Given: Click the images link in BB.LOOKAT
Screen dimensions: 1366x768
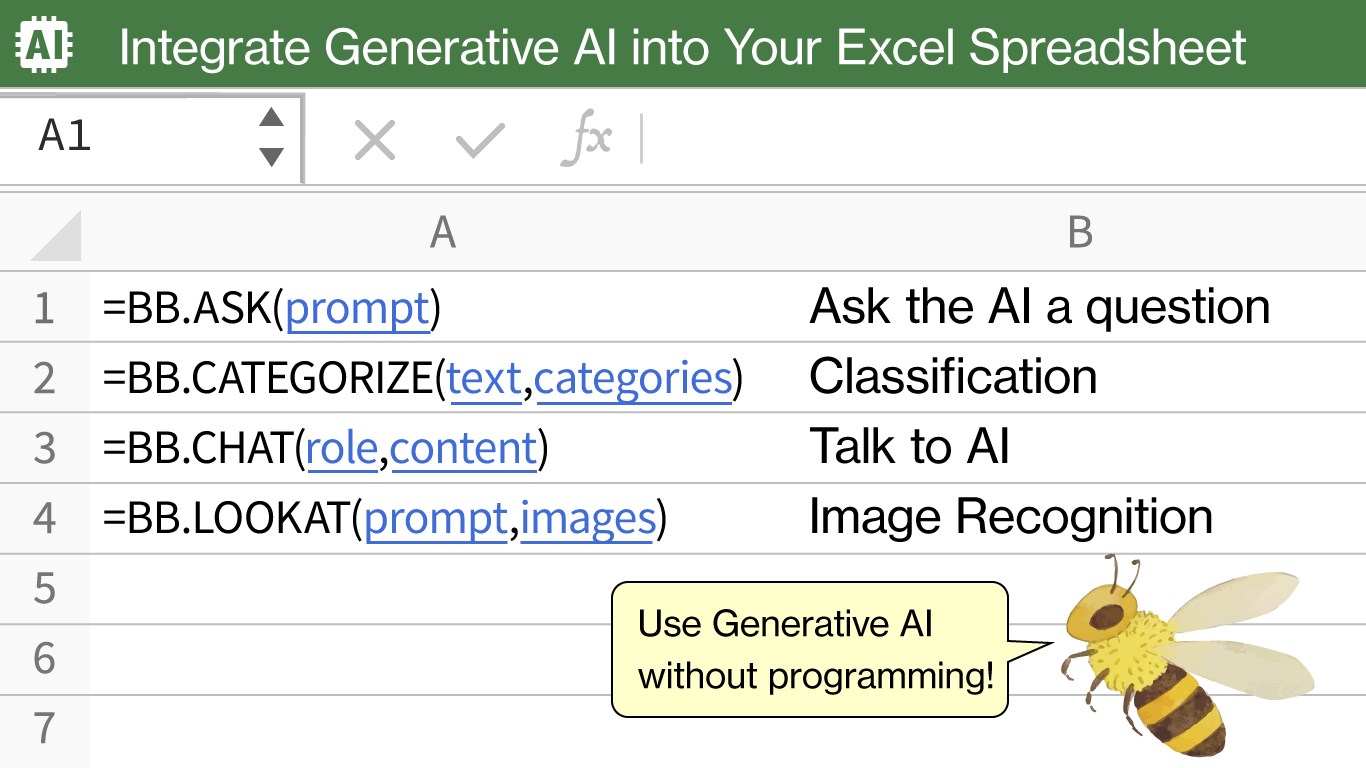Looking at the screenshot, I should [x=588, y=518].
